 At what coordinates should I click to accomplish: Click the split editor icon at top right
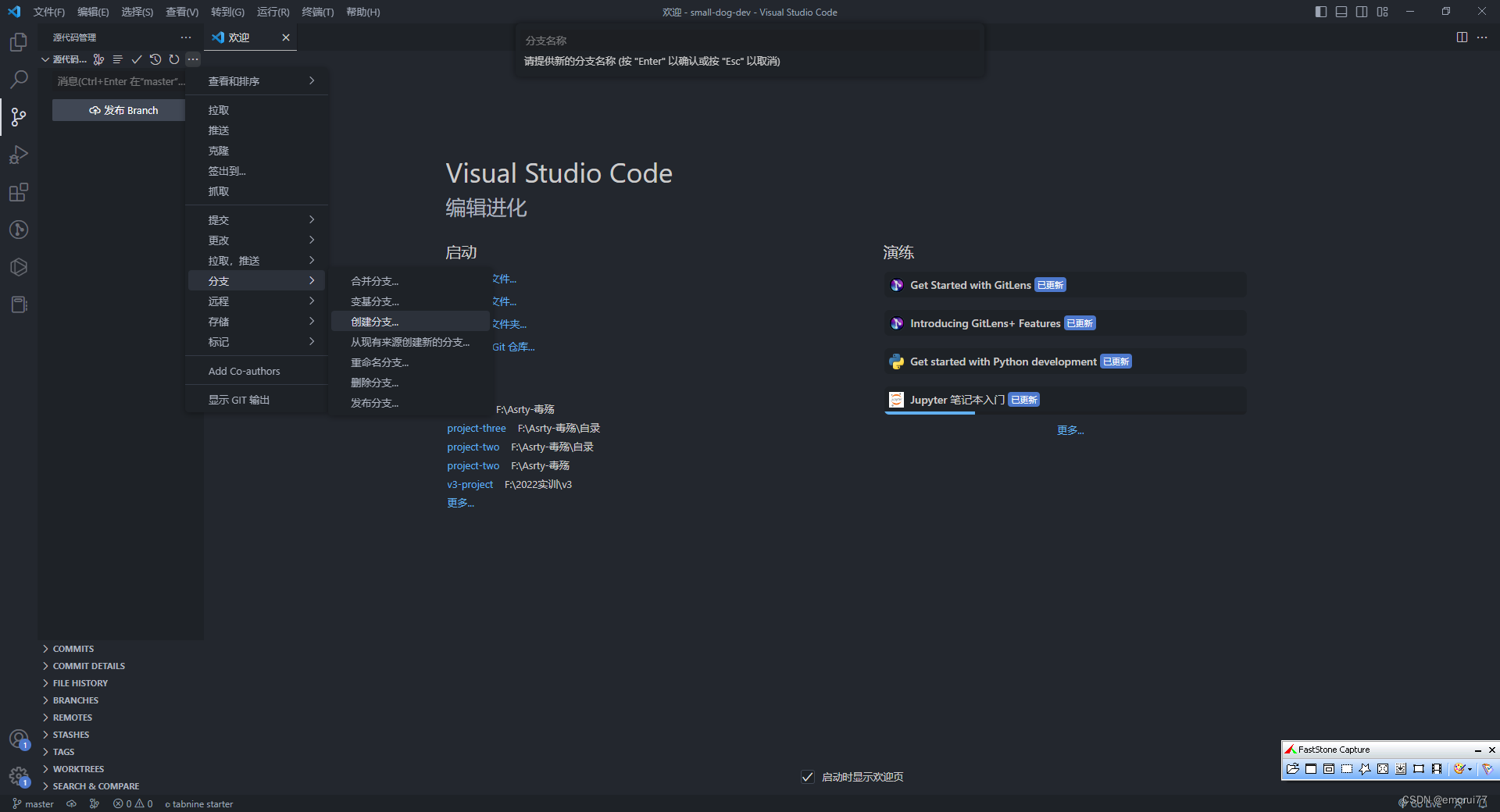(1462, 37)
